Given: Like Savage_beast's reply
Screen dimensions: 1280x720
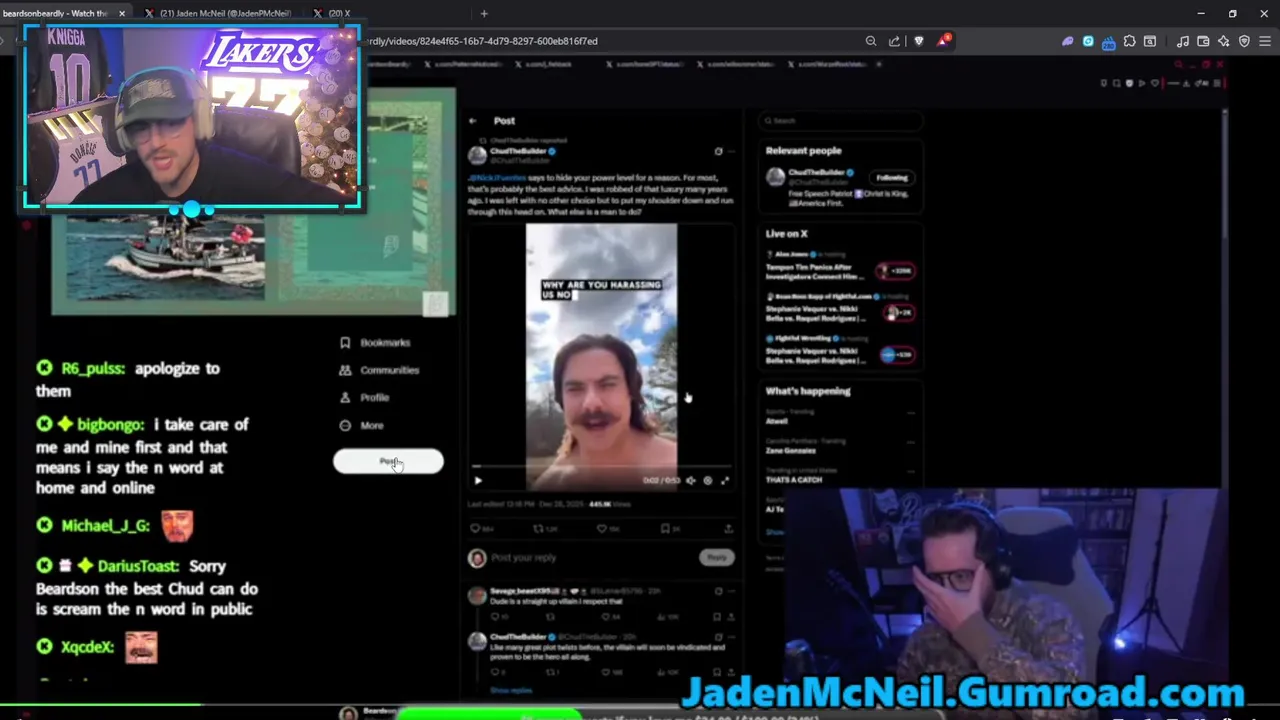Looking at the screenshot, I should coord(606,617).
